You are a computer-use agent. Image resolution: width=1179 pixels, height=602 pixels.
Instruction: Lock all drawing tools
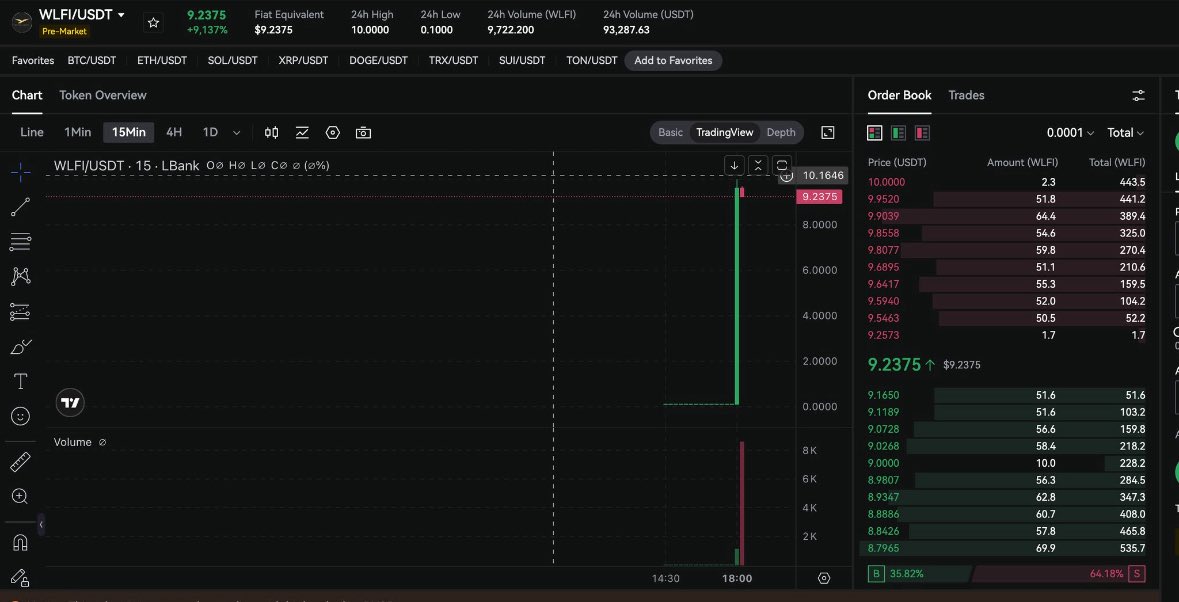[x=21, y=576]
